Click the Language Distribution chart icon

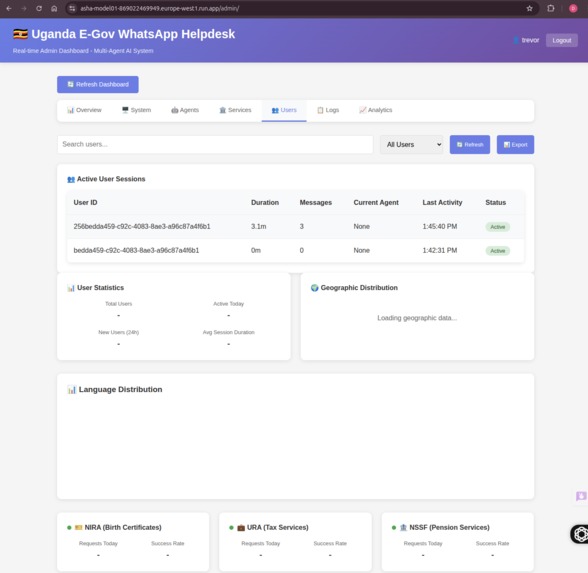point(72,390)
